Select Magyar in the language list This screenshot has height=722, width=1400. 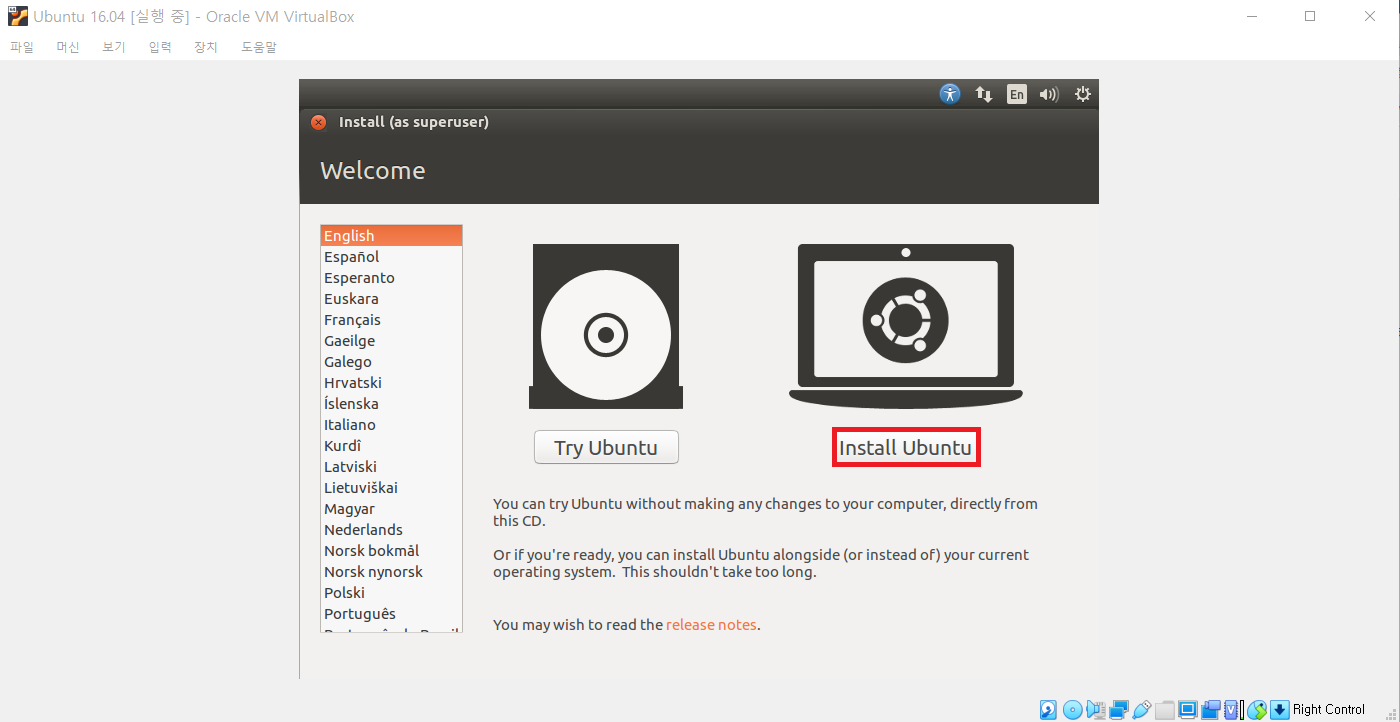point(391,509)
